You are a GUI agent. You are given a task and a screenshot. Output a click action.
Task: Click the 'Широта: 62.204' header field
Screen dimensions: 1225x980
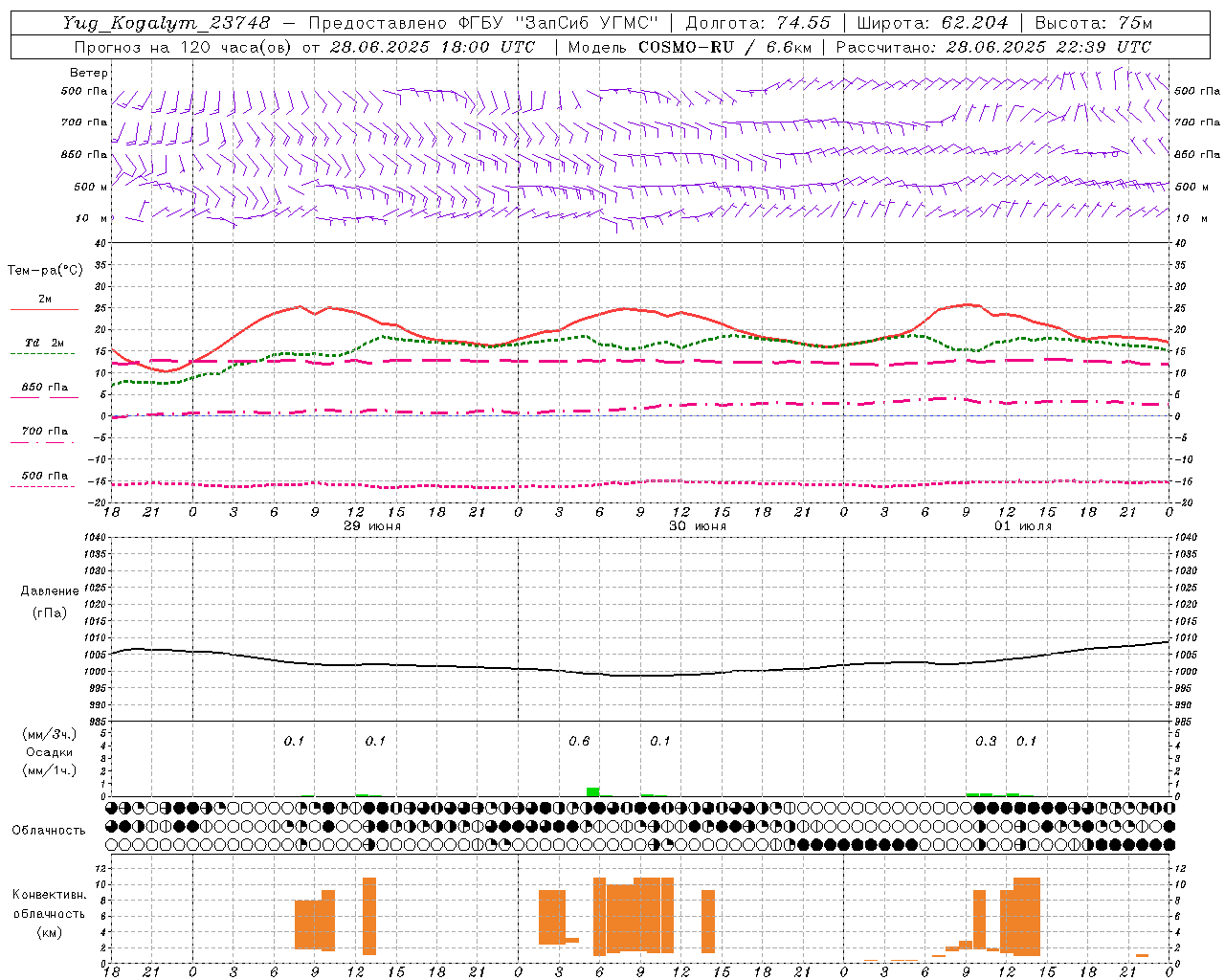tap(932, 23)
